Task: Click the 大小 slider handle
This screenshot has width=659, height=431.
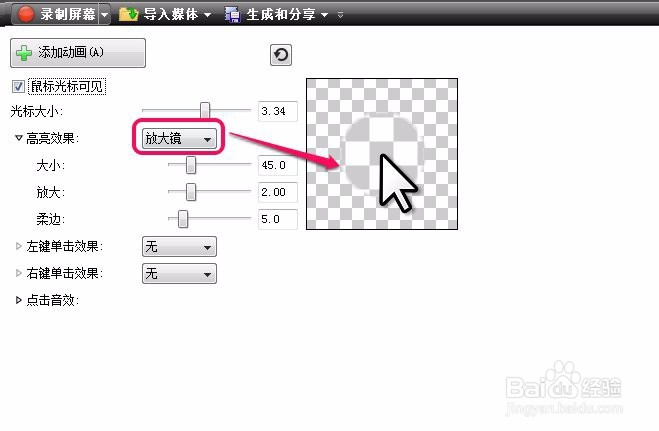Action: pyautogui.click(x=191, y=165)
